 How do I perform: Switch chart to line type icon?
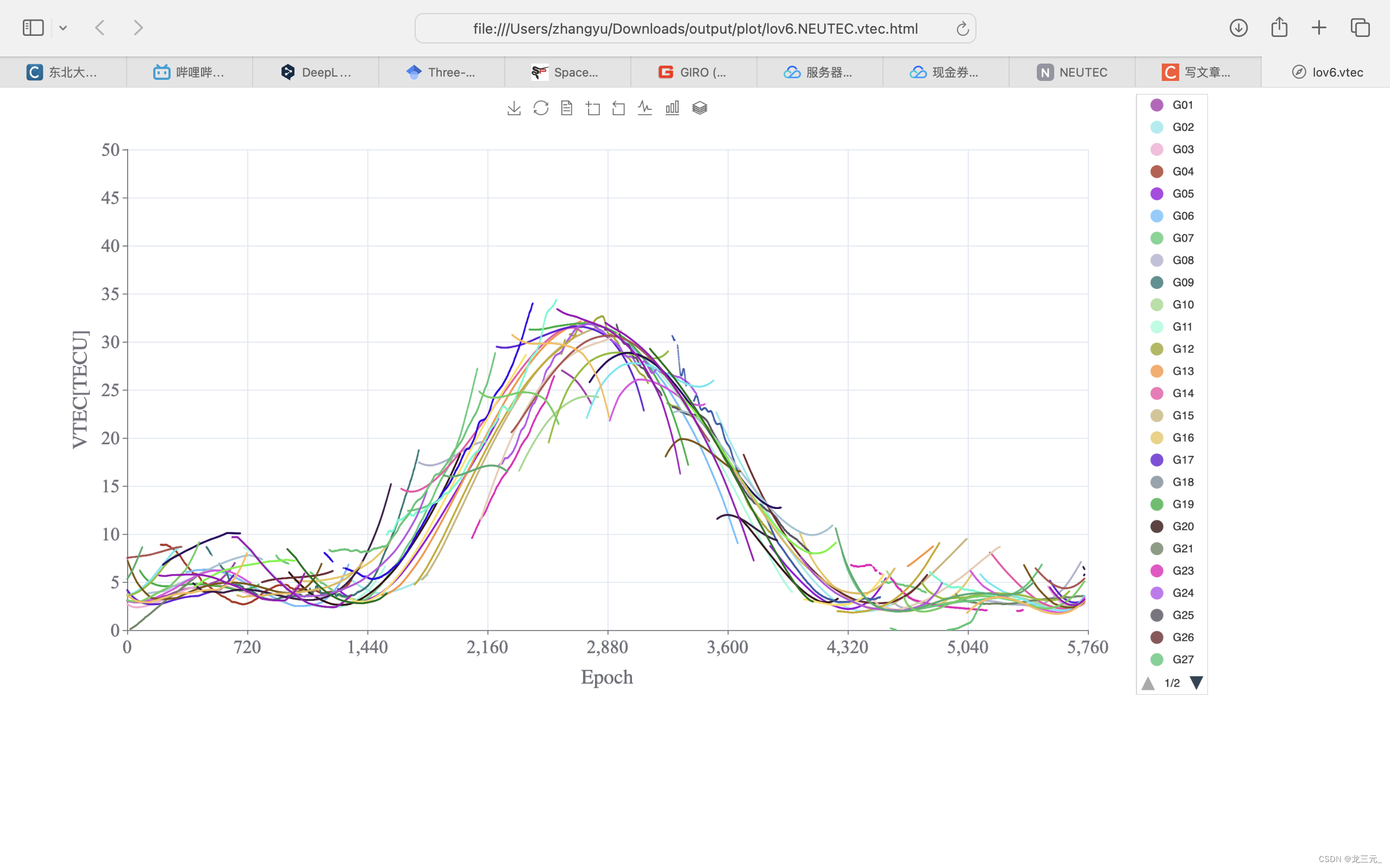tap(645, 108)
